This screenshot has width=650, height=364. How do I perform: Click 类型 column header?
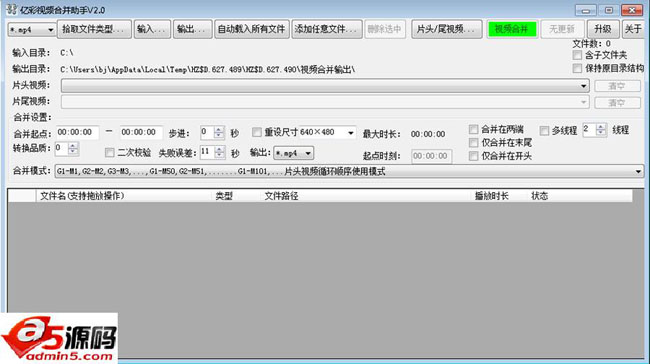(x=236, y=196)
